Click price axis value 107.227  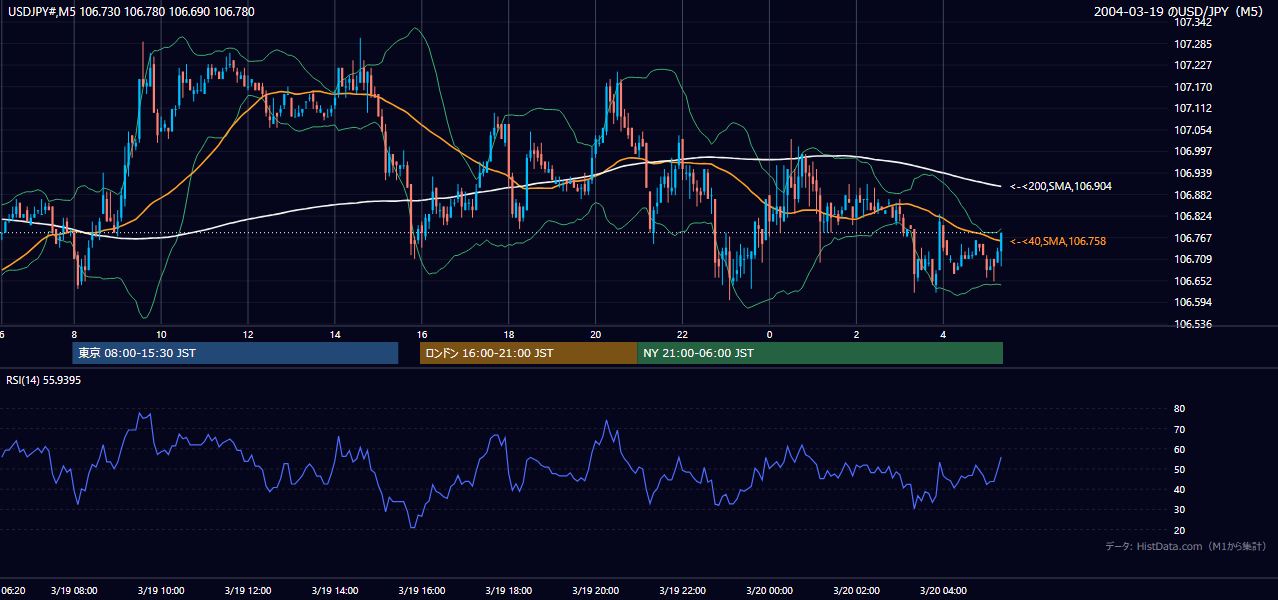(1193, 65)
